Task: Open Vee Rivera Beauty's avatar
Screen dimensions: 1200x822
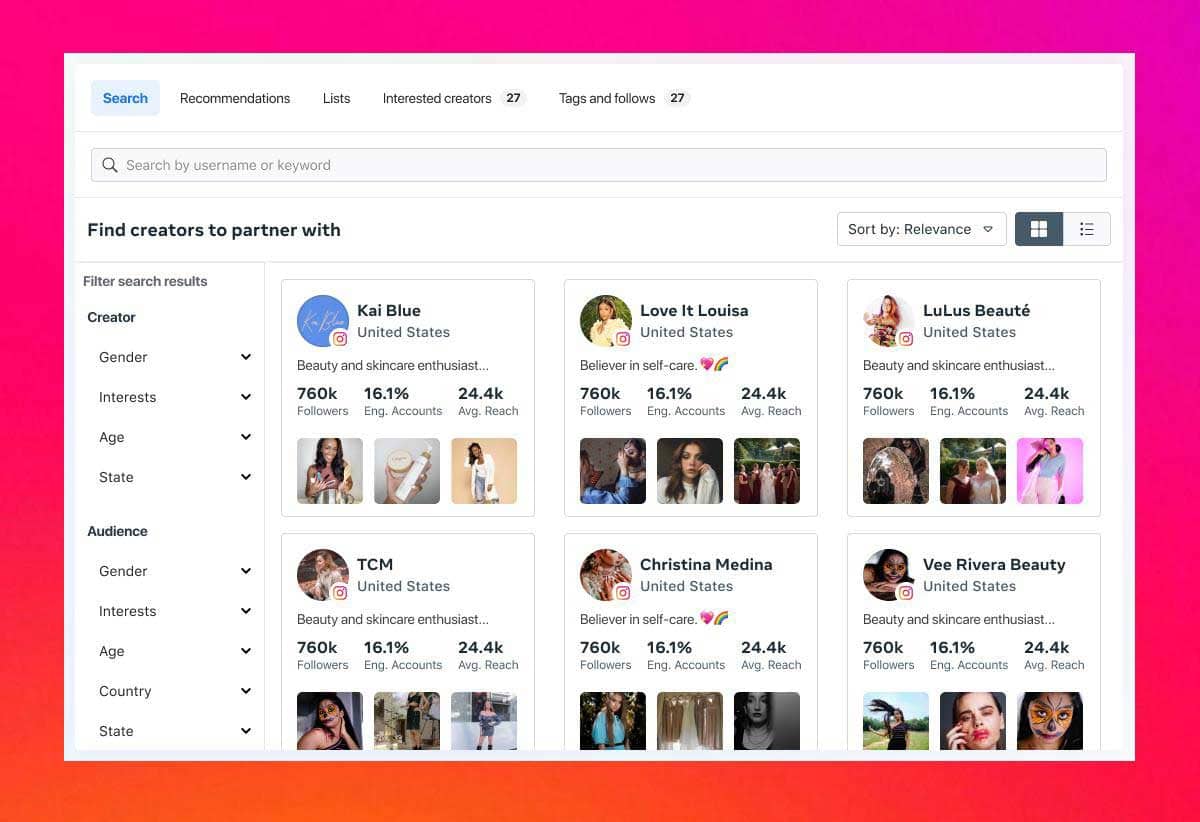Action: tap(888, 575)
